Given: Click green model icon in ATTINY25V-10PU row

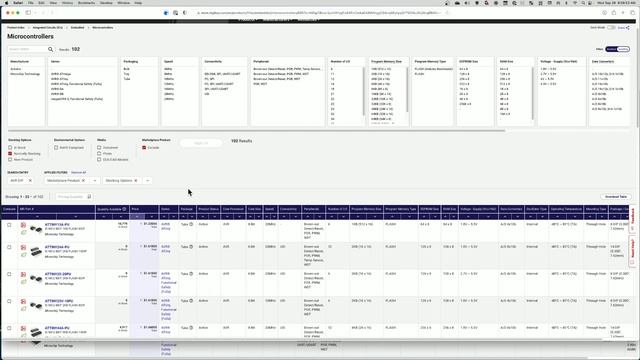Looking at the screenshot, I should tap(24, 309).
